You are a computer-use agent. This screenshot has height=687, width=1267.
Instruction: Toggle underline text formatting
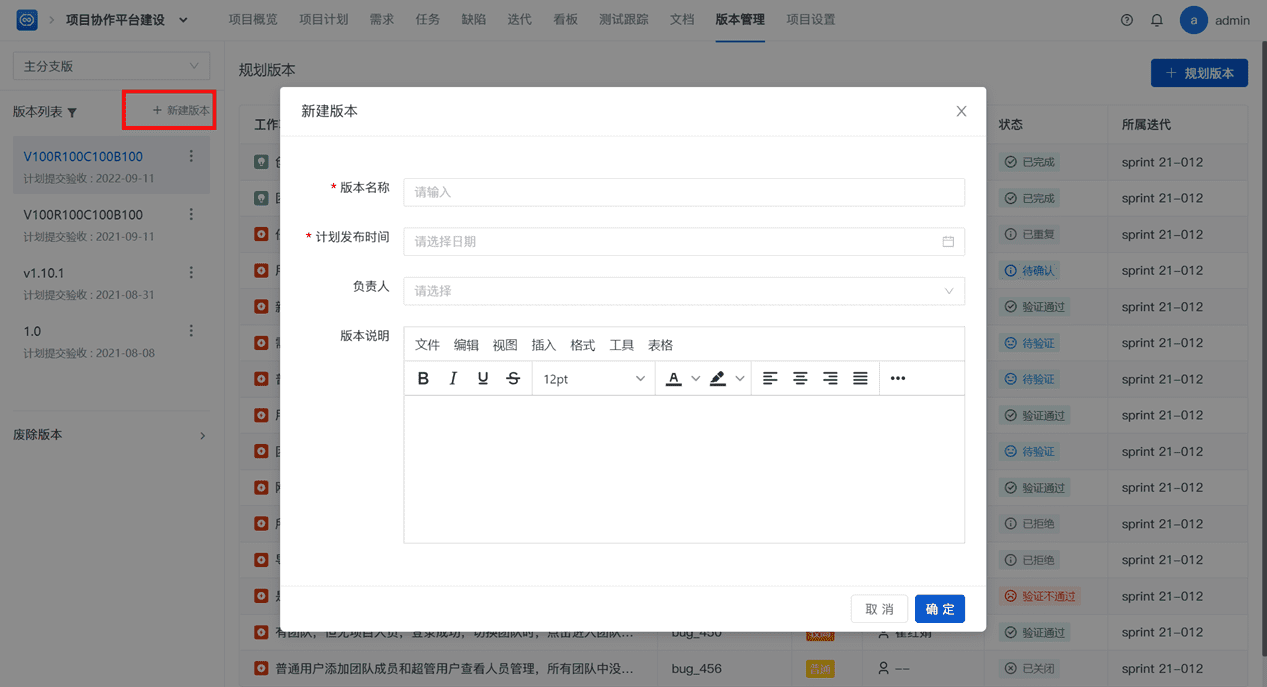(483, 379)
